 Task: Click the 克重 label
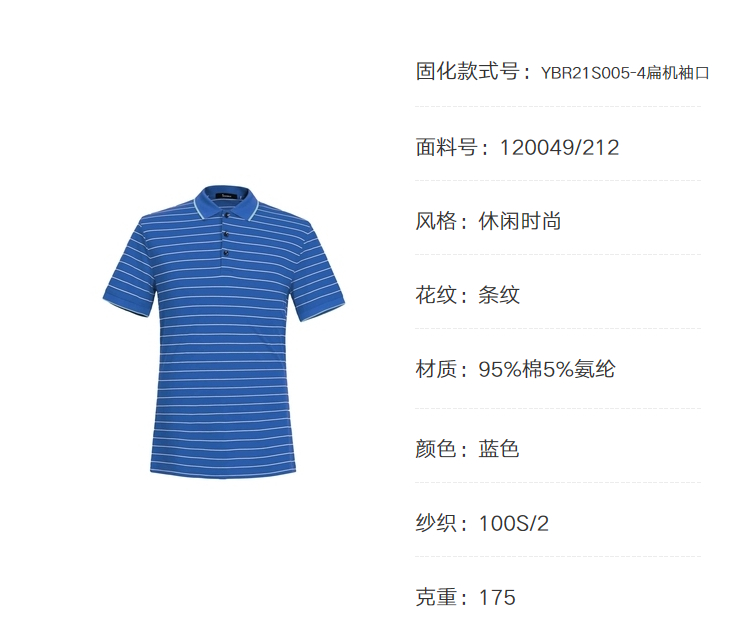(x=436, y=597)
